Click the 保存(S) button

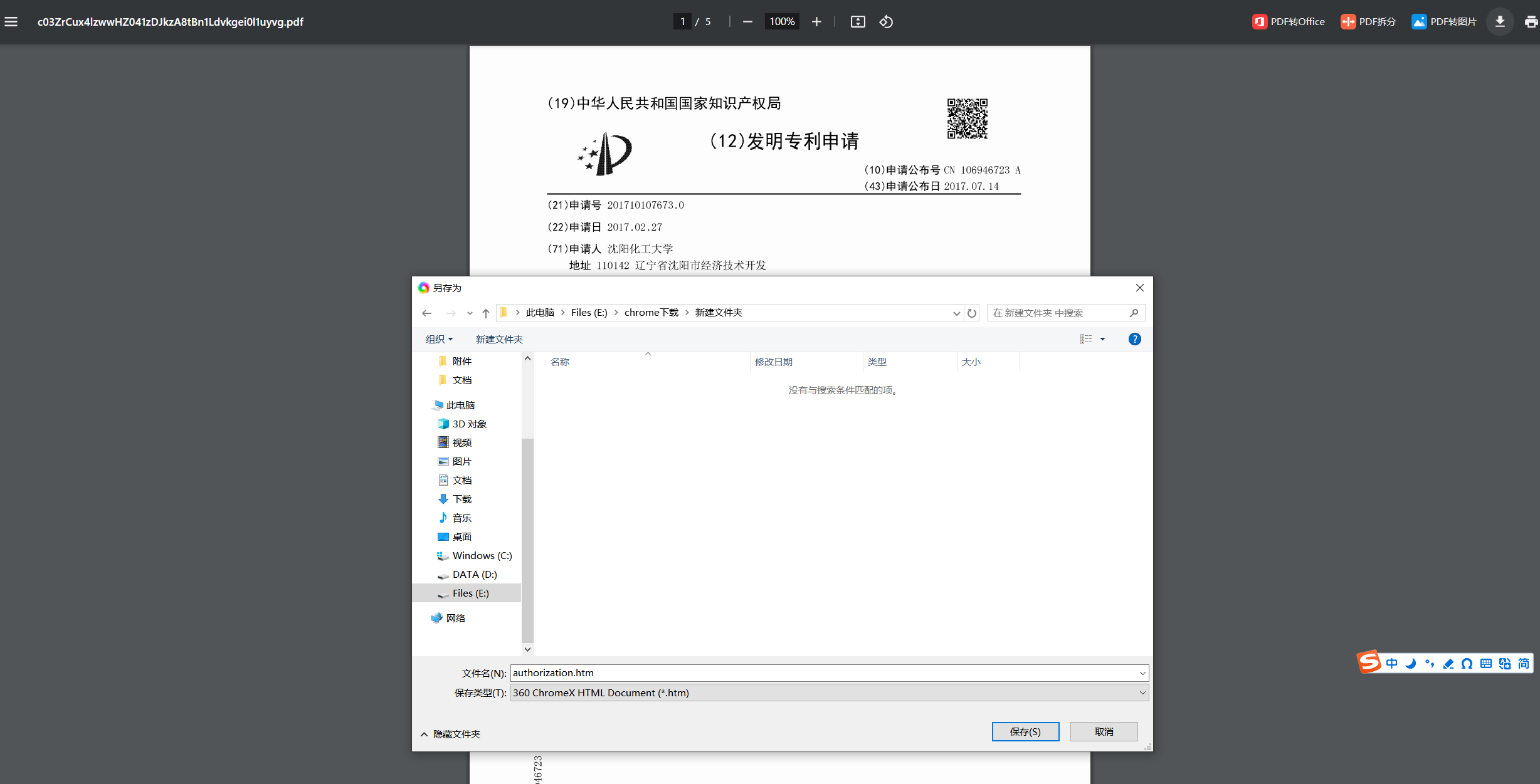pyautogui.click(x=1025, y=731)
